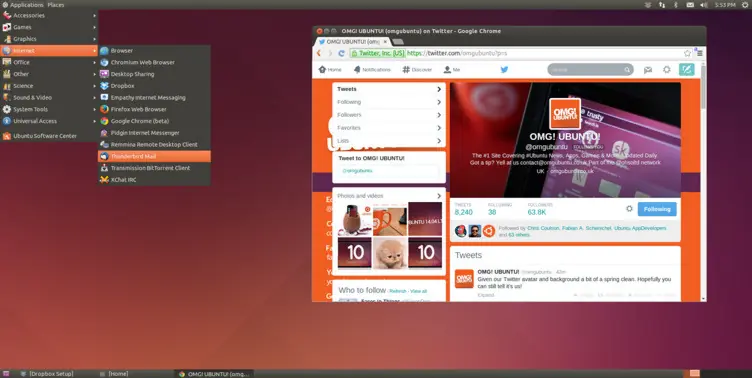Viewport: 752px width, 378px height.
Task: Expand the Other category
Action: (x=49, y=74)
